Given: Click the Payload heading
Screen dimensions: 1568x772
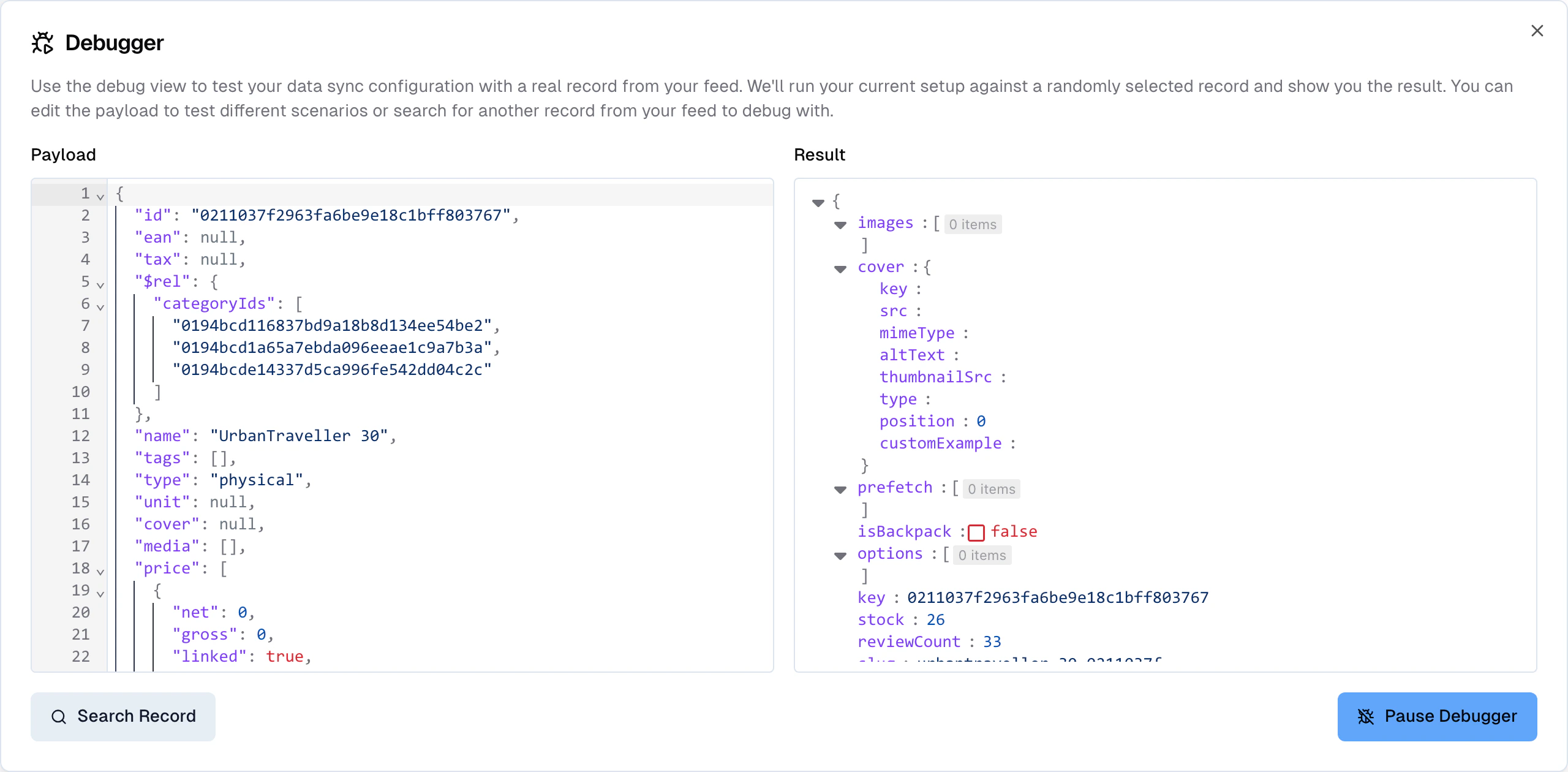Looking at the screenshot, I should 63,155.
